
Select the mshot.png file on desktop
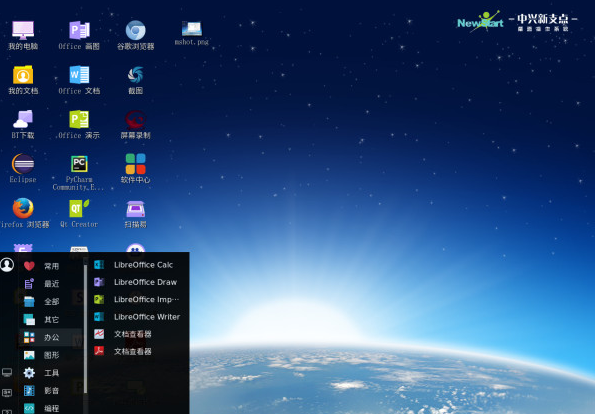[x=192, y=34]
